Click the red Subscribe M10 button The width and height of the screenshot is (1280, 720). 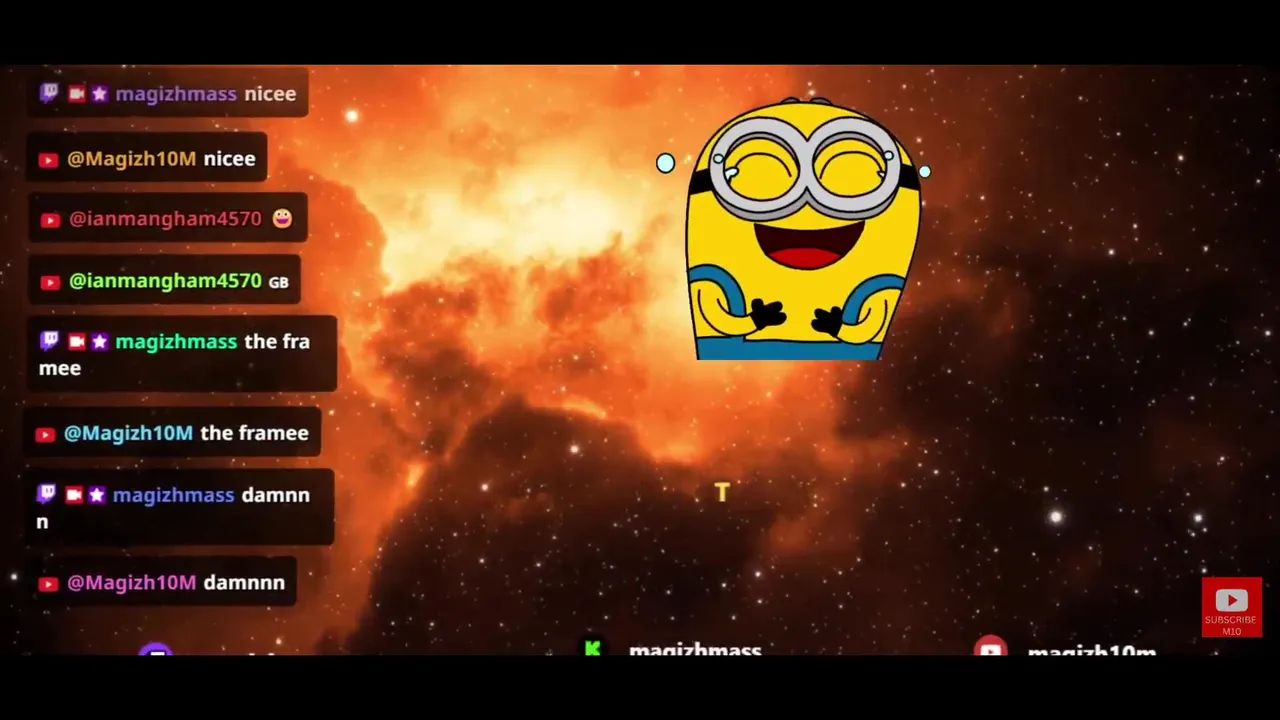[1231, 607]
